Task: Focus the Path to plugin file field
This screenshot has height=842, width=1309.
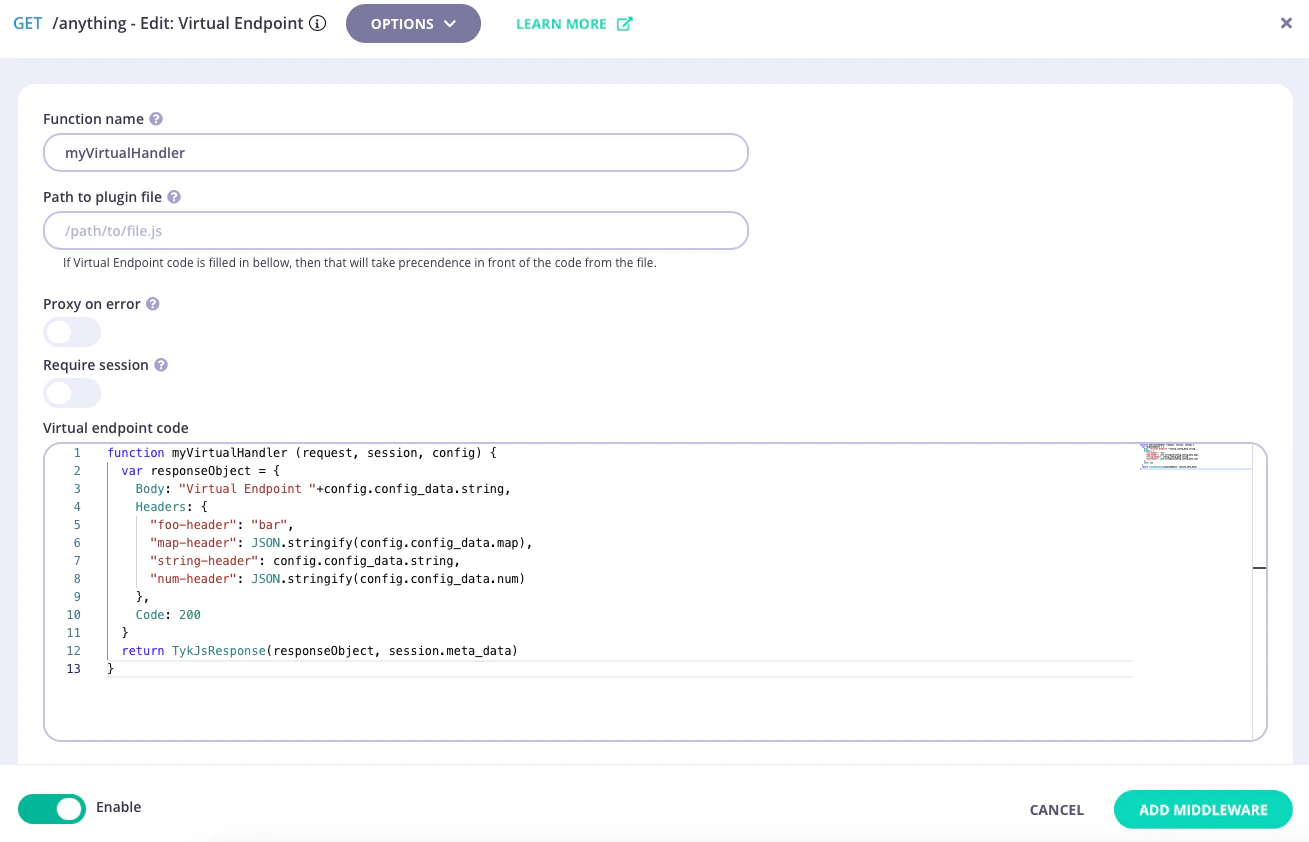Action: [395, 230]
